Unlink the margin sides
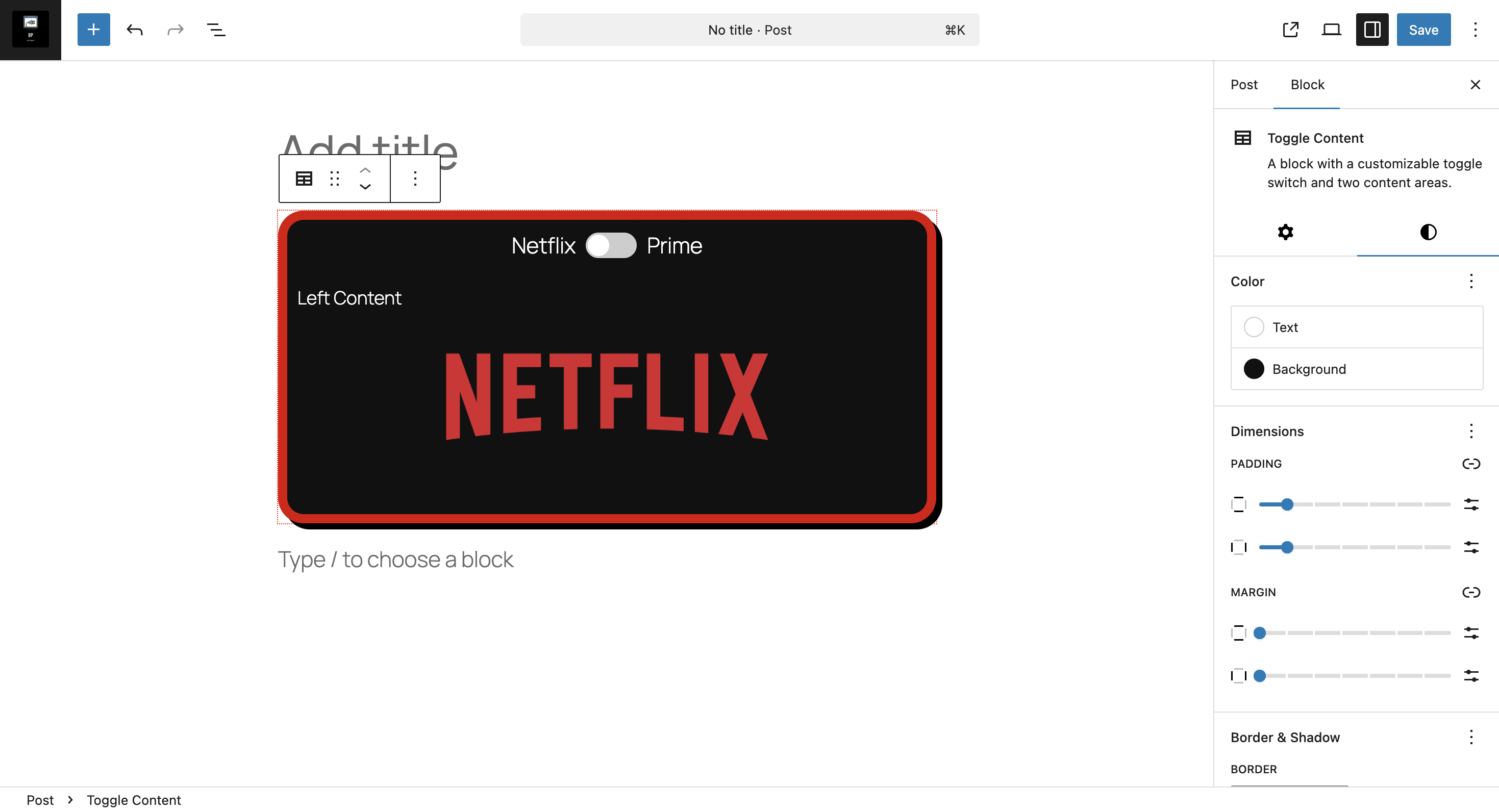Viewport: 1499px width, 812px height. [1471, 592]
